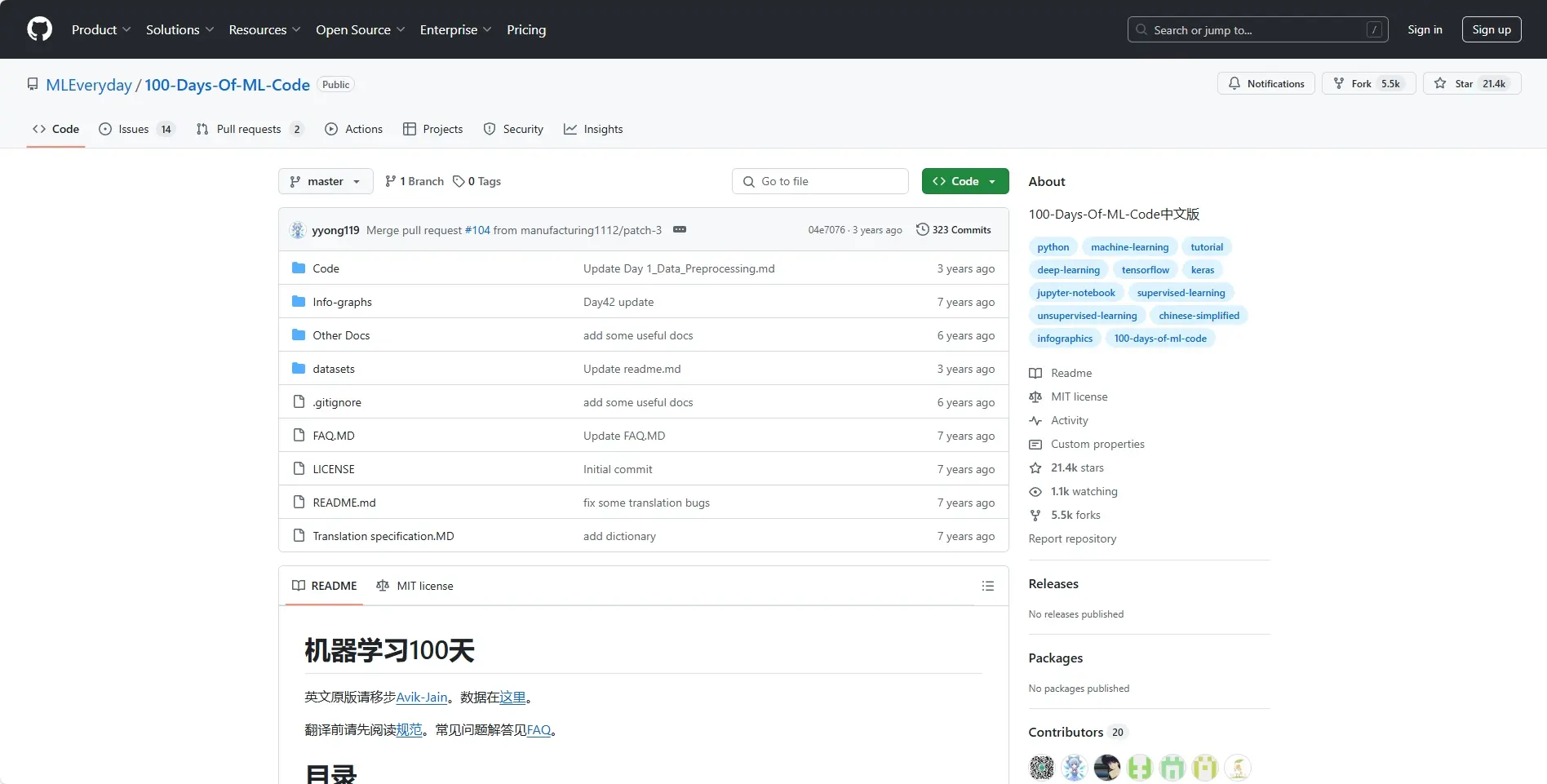Select the tensorflow topic tag

coord(1145,270)
